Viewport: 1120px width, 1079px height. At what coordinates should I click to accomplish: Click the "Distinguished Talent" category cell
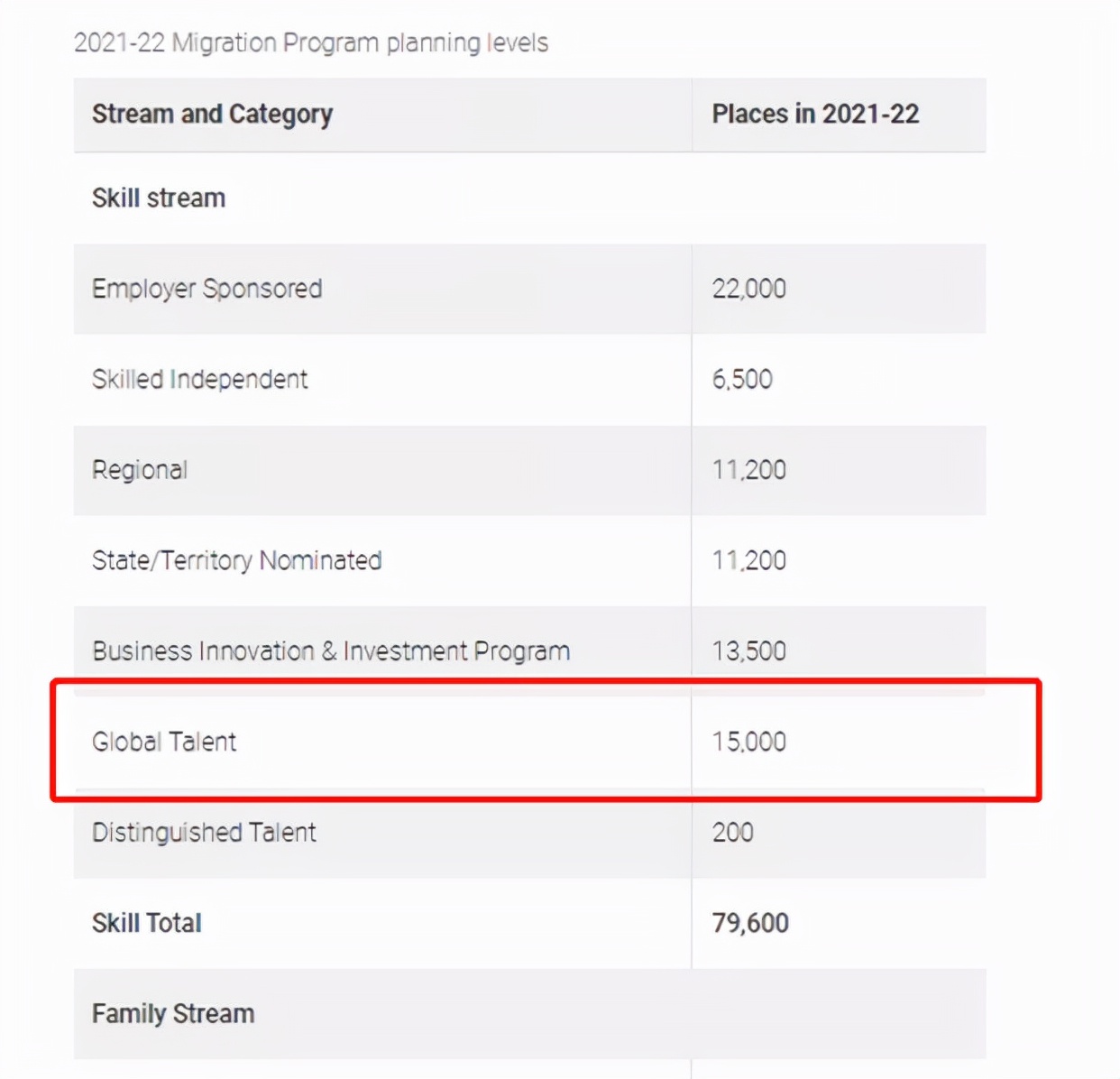pyautogui.click(x=204, y=833)
